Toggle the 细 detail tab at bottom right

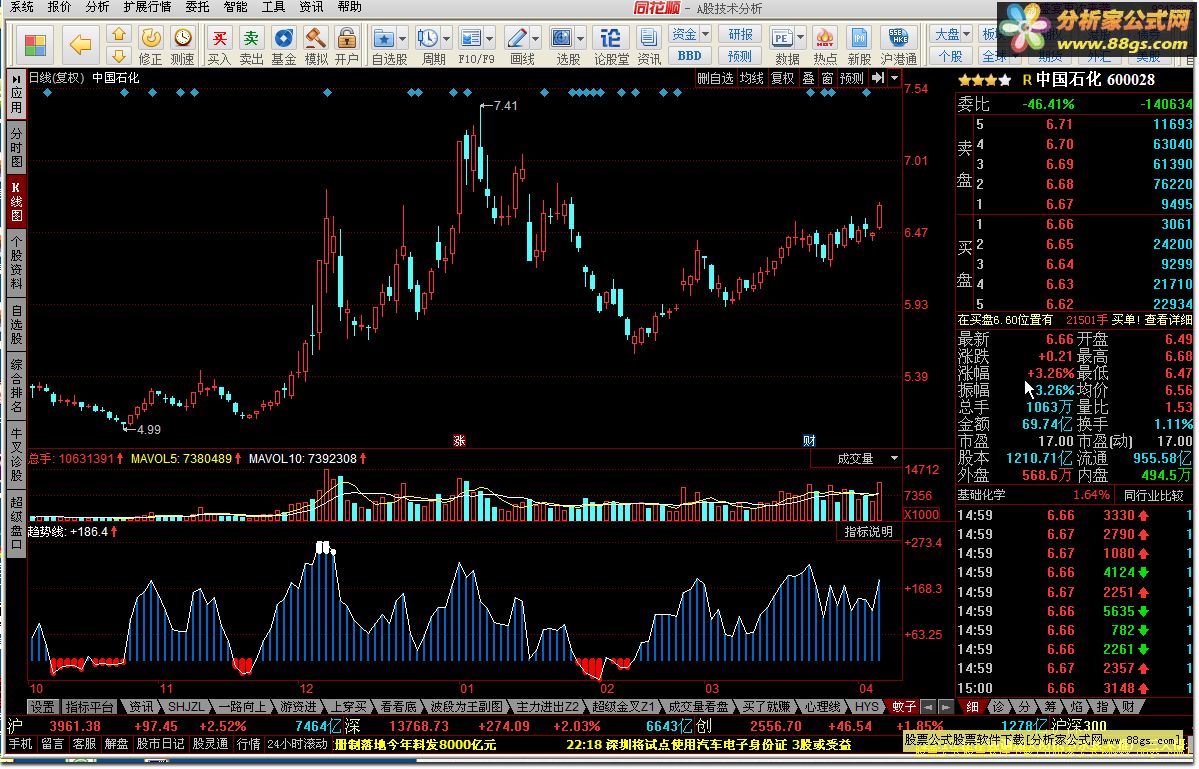click(x=972, y=707)
